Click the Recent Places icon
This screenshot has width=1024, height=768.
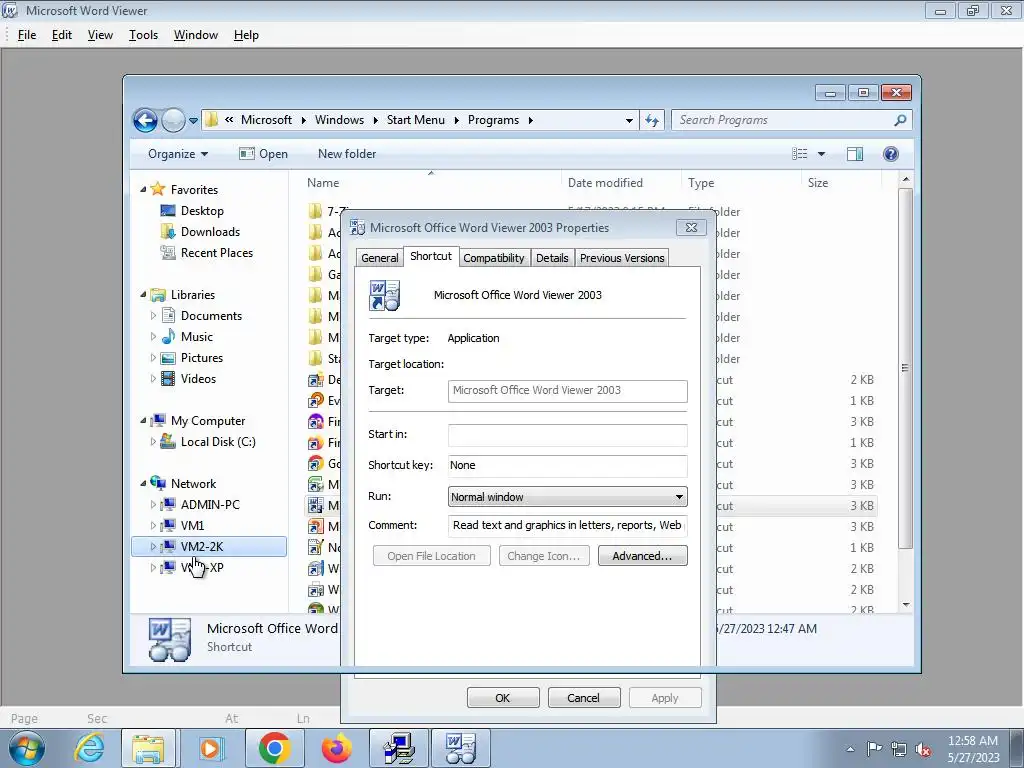click(x=168, y=253)
